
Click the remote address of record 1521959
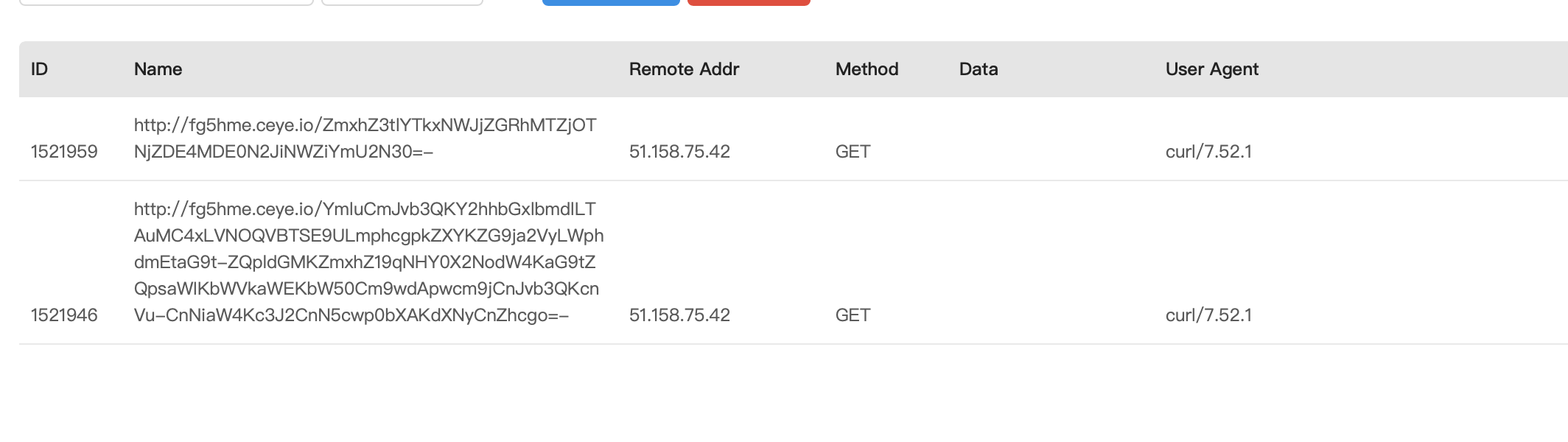(x=679, y=152)
